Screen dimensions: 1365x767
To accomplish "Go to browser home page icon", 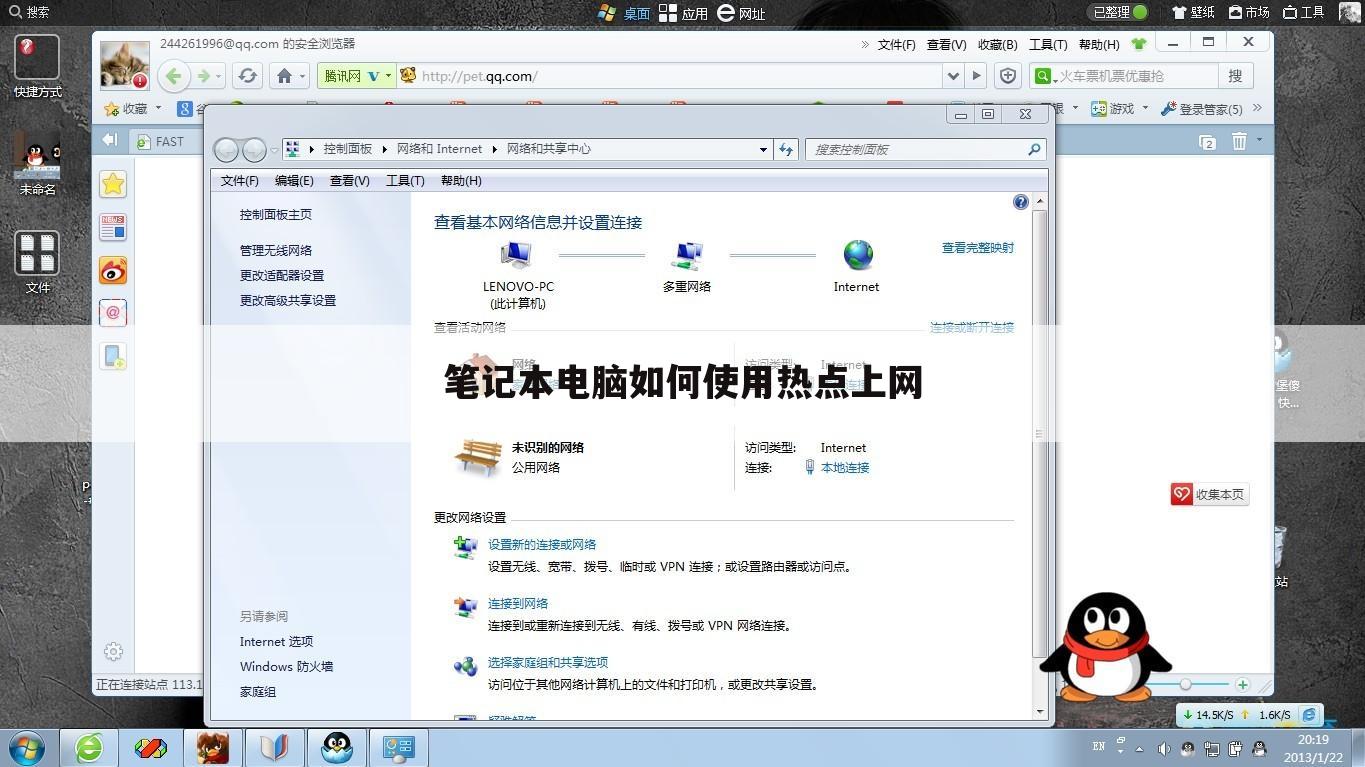I will point(284,76).
